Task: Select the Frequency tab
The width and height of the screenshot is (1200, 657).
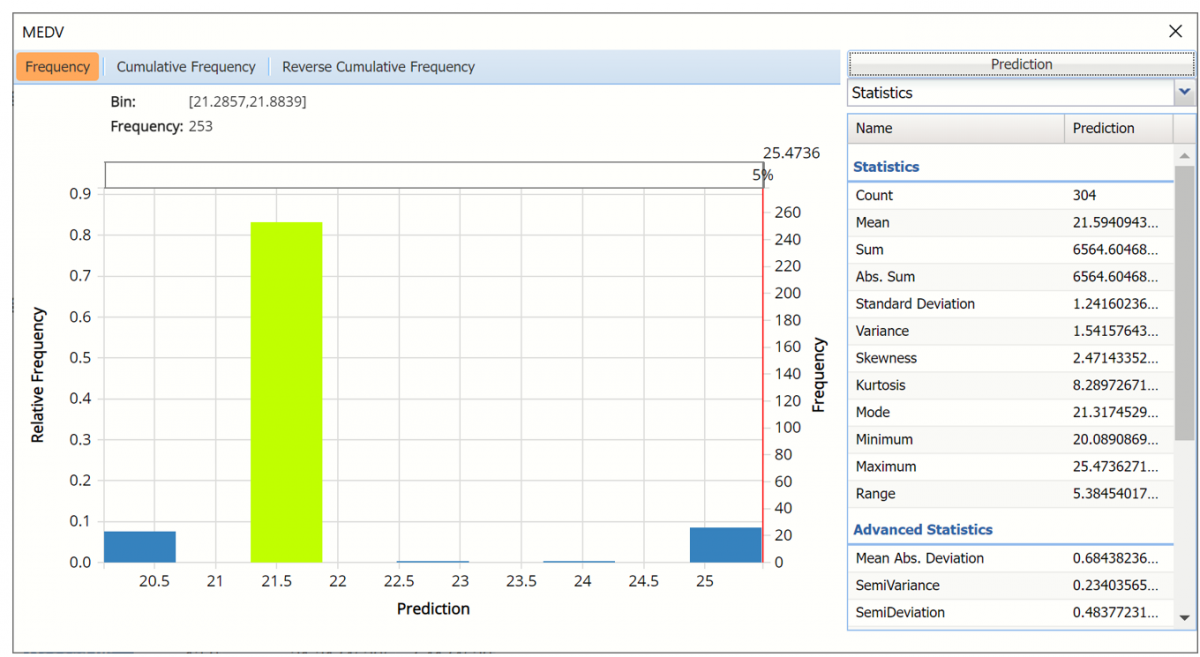Action: 57,67
